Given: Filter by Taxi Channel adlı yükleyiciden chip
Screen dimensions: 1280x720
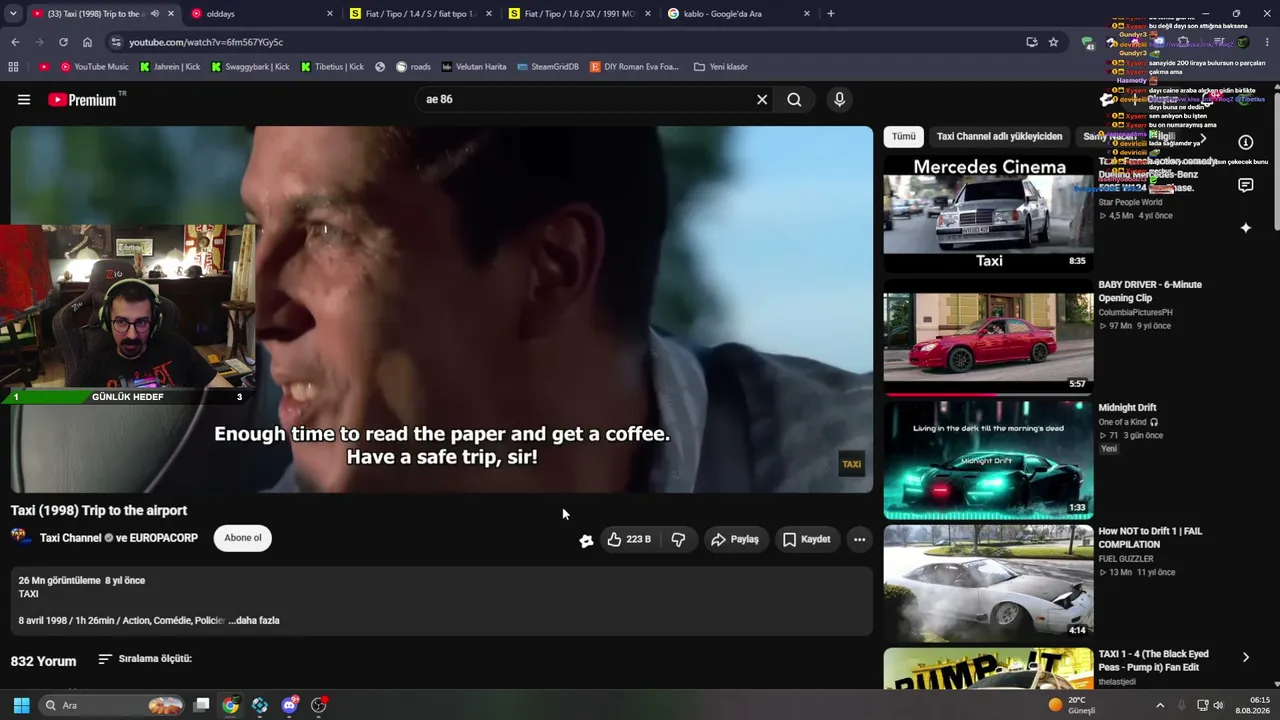Looking at the screenshot, I should coord(999,136).
